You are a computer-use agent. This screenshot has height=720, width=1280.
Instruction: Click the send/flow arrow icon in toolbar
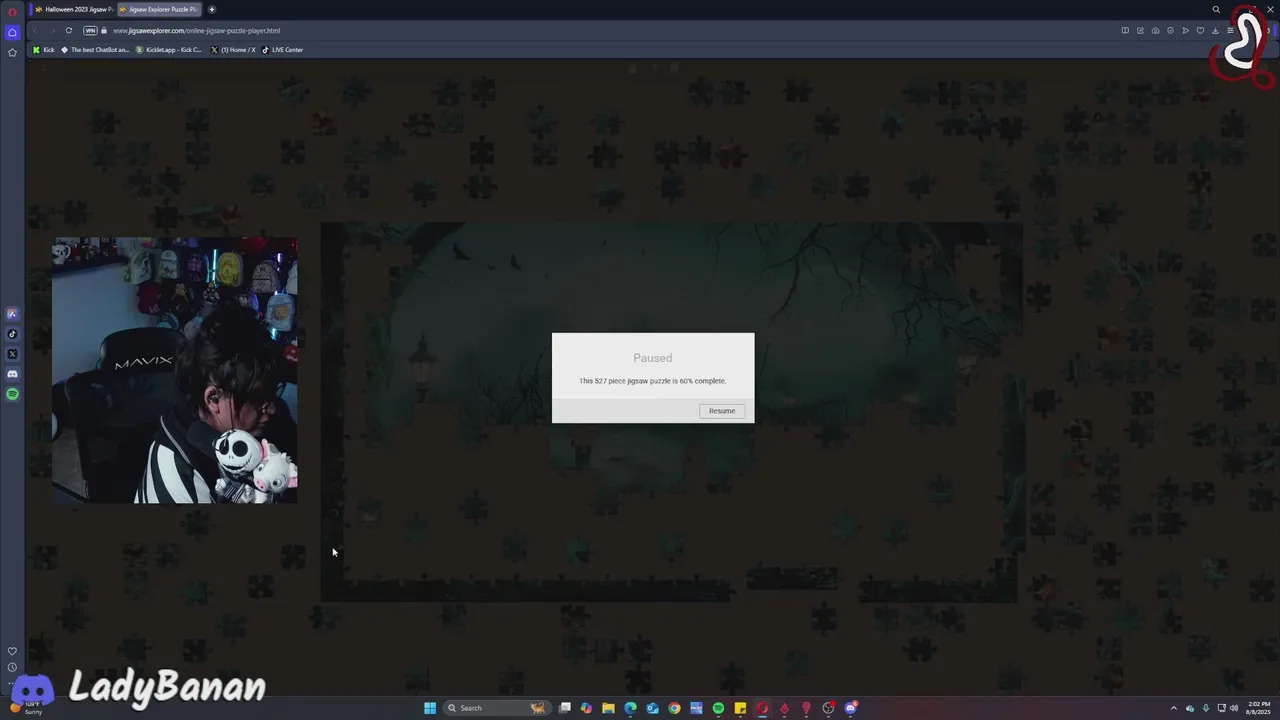pyautogui.click(x=1185, y=30)
